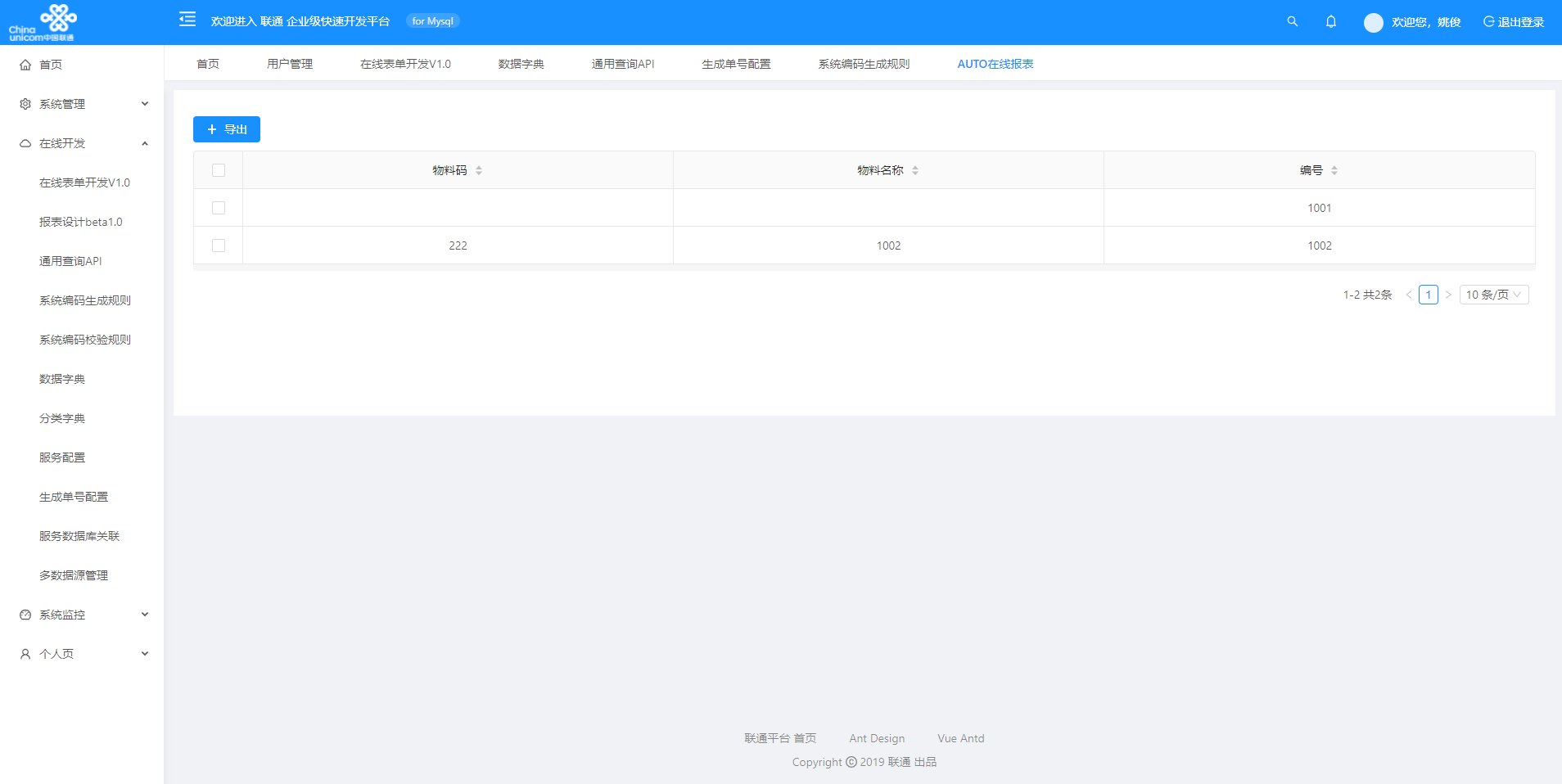The image size is (1562, 784).
Task: Expand the 个人页 menu
Action: [x=82, y=654]
